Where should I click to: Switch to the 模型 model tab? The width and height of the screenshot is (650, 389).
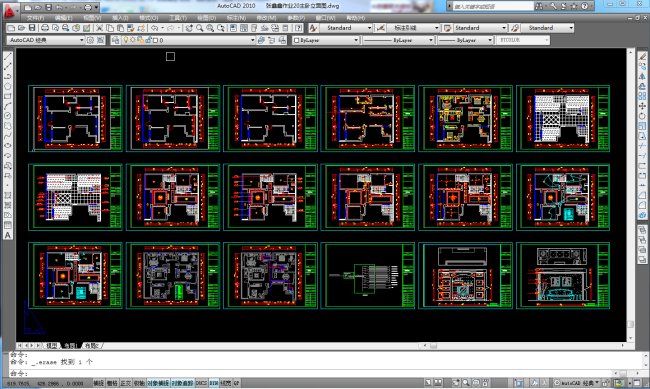(51, 345)
